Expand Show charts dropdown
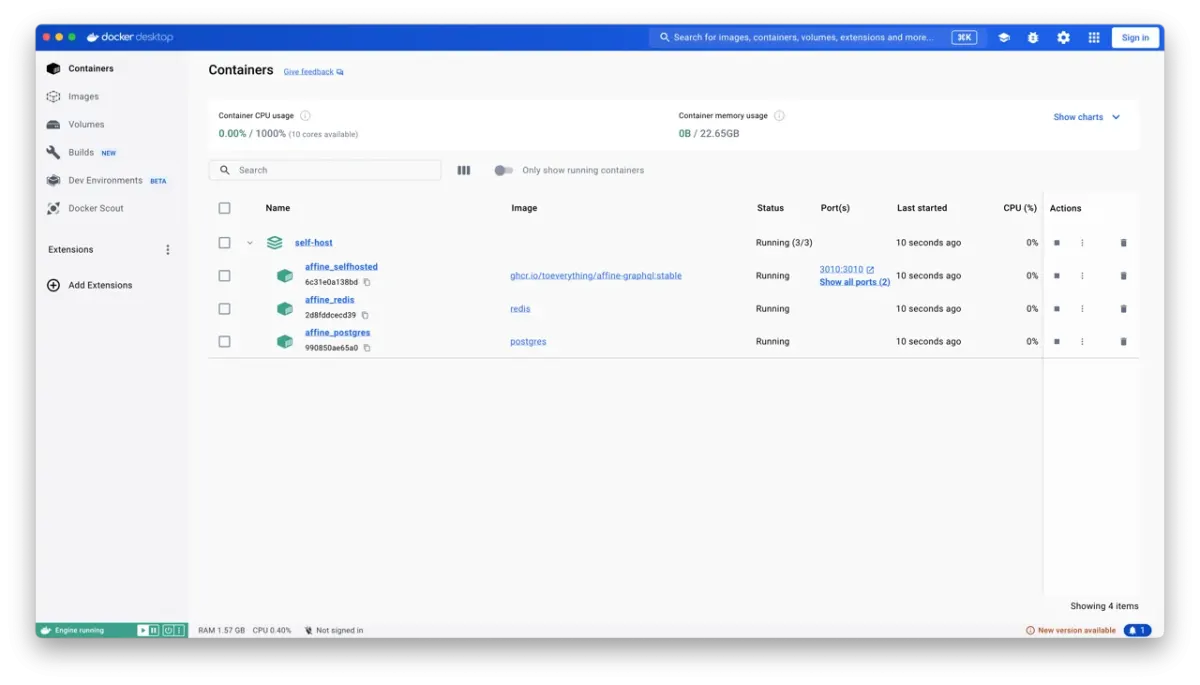 pyautogui.click(x=1086, y=117)
